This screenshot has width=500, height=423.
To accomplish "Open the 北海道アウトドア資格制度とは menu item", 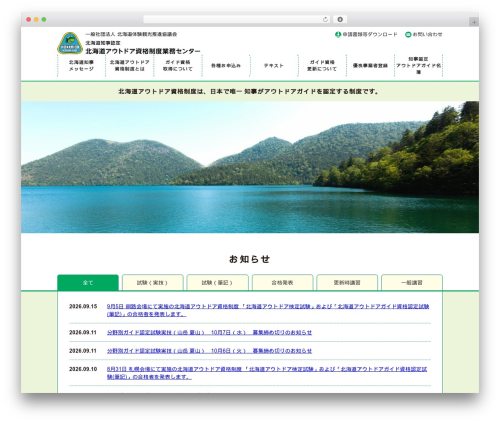I will tap(130, 65).
